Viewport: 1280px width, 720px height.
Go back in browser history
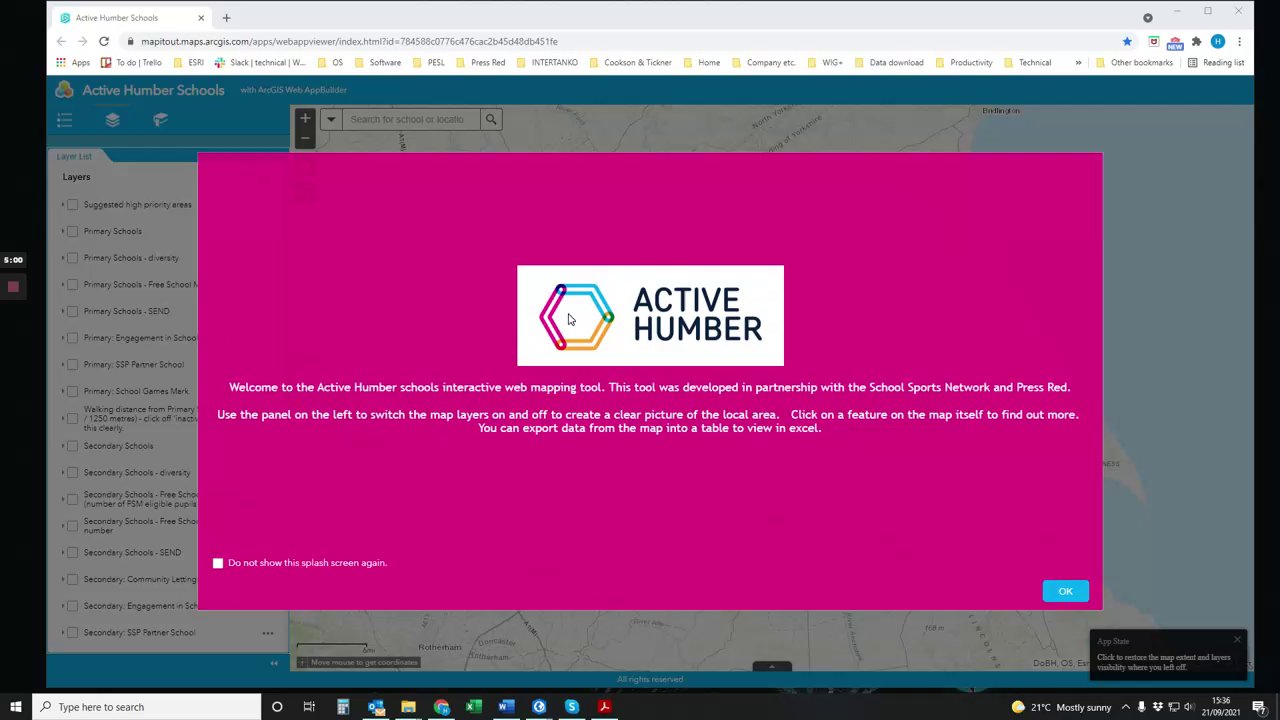[x=61, y=41]
